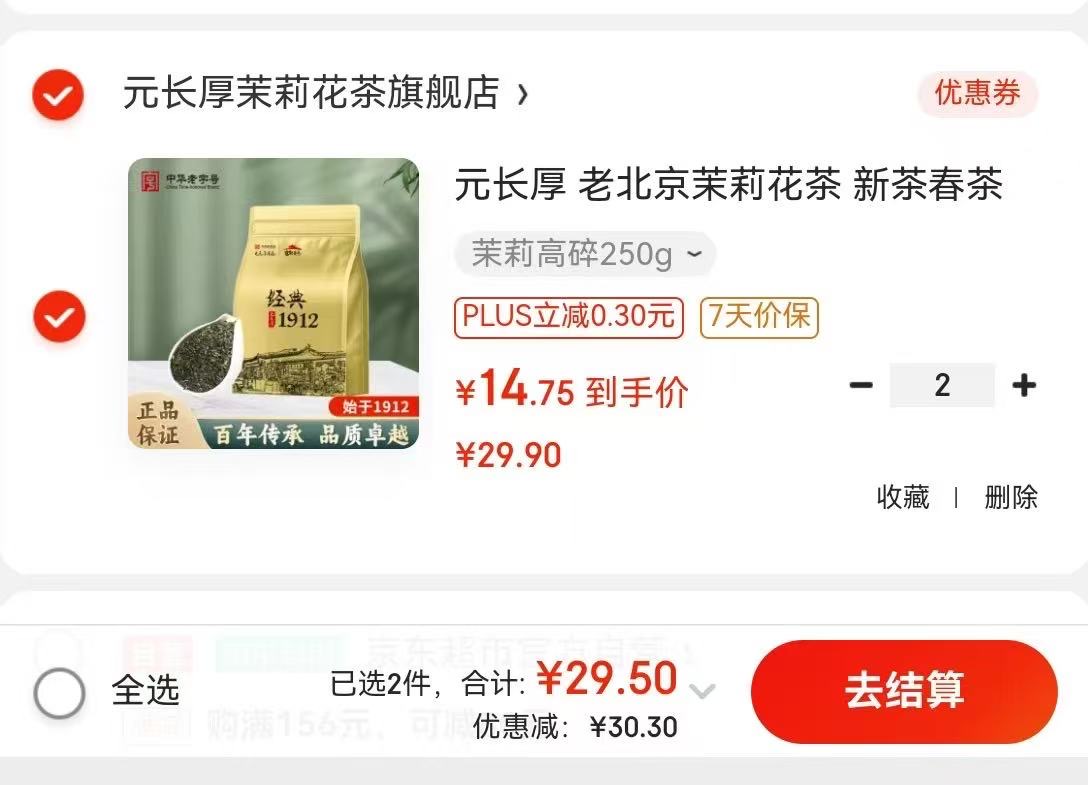The width and height of the screenshot is (1088, 785).
Task: Tap the PLUS立减0.30元 discount tag
Action: (x=569, y=317)
